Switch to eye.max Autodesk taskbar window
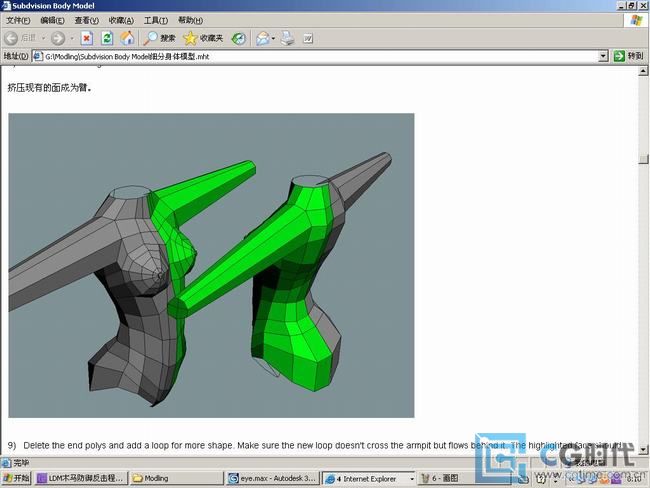Viewport: 650px width, 488px height. coord(273,478)
